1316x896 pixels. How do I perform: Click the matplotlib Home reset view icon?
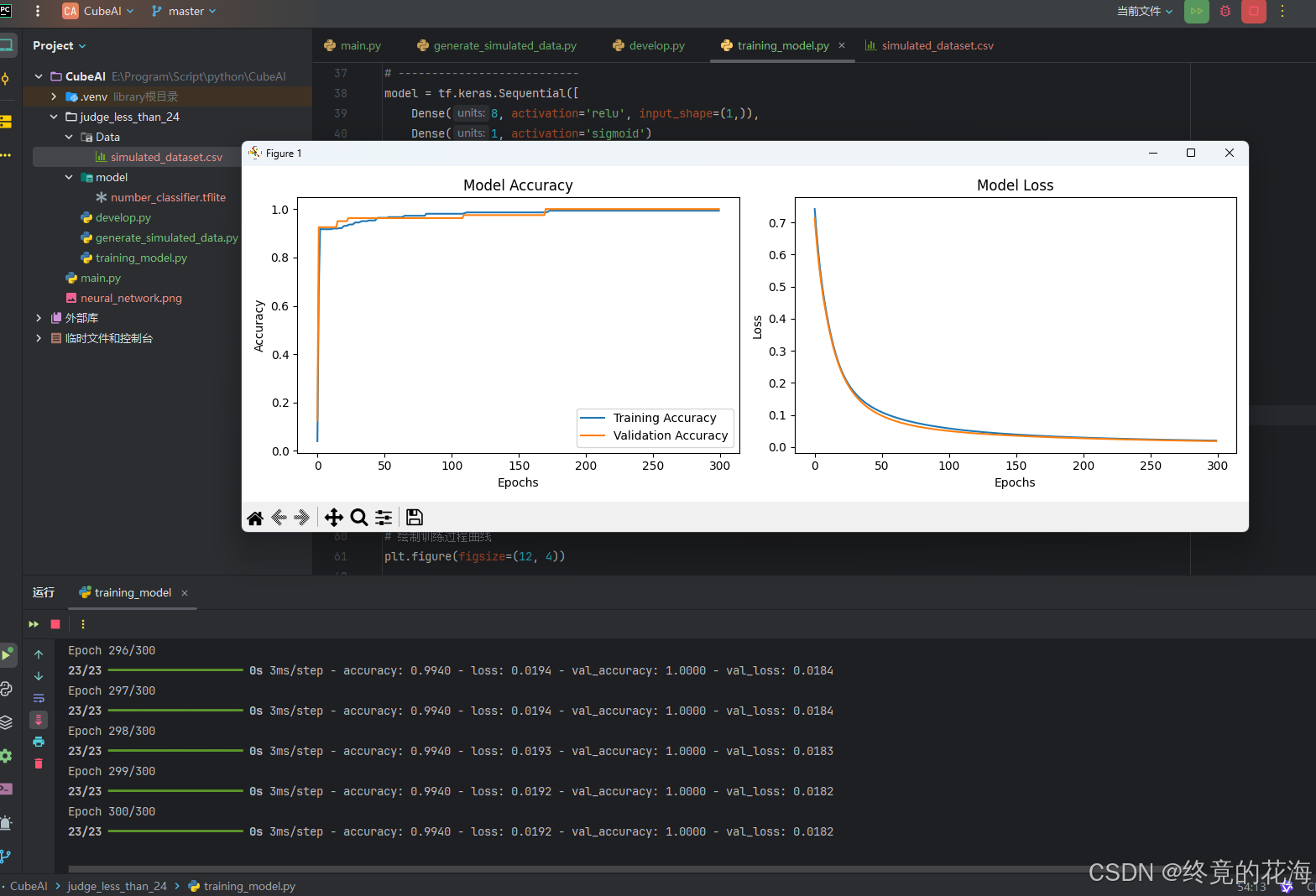(255, 518)
